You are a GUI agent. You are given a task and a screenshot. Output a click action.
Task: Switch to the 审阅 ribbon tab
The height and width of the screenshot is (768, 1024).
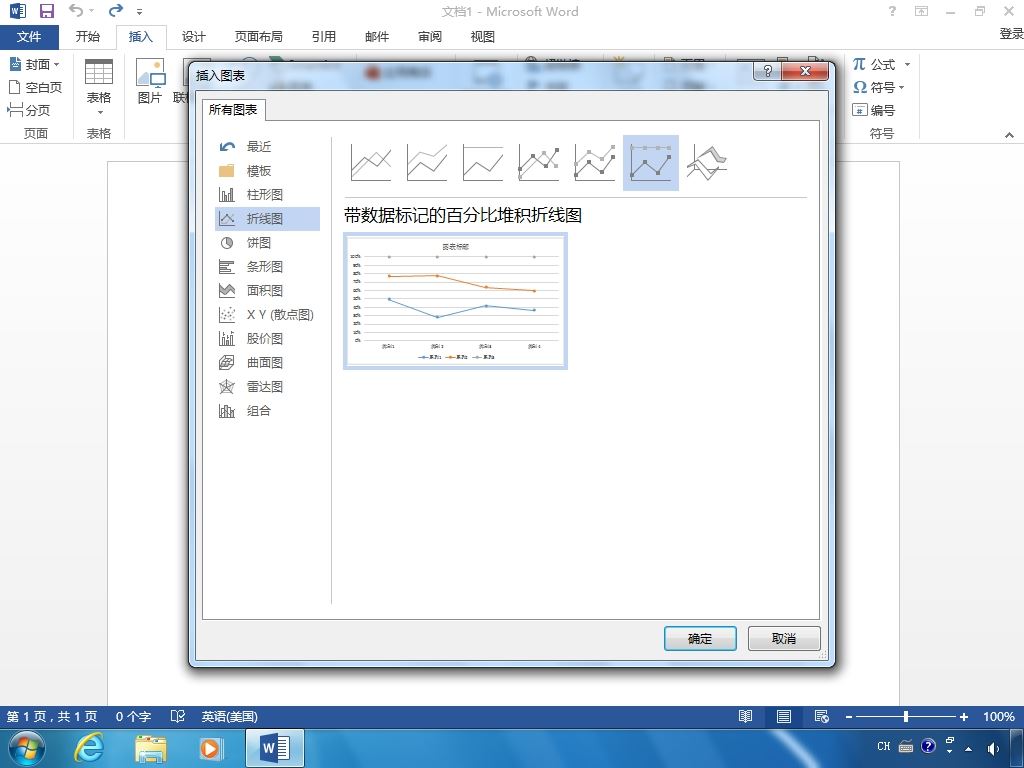[430, 37]
